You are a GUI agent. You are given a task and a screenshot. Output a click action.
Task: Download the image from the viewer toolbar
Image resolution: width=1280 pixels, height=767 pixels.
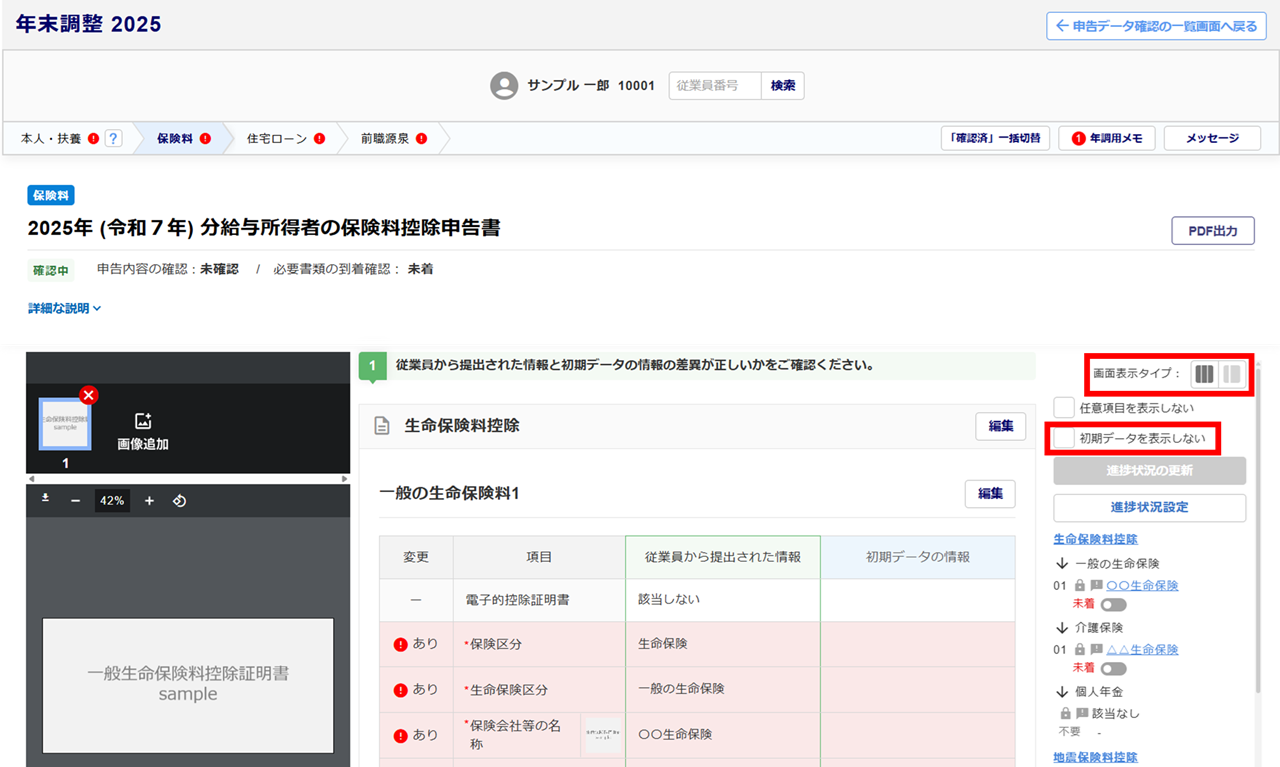click(46, 499)
